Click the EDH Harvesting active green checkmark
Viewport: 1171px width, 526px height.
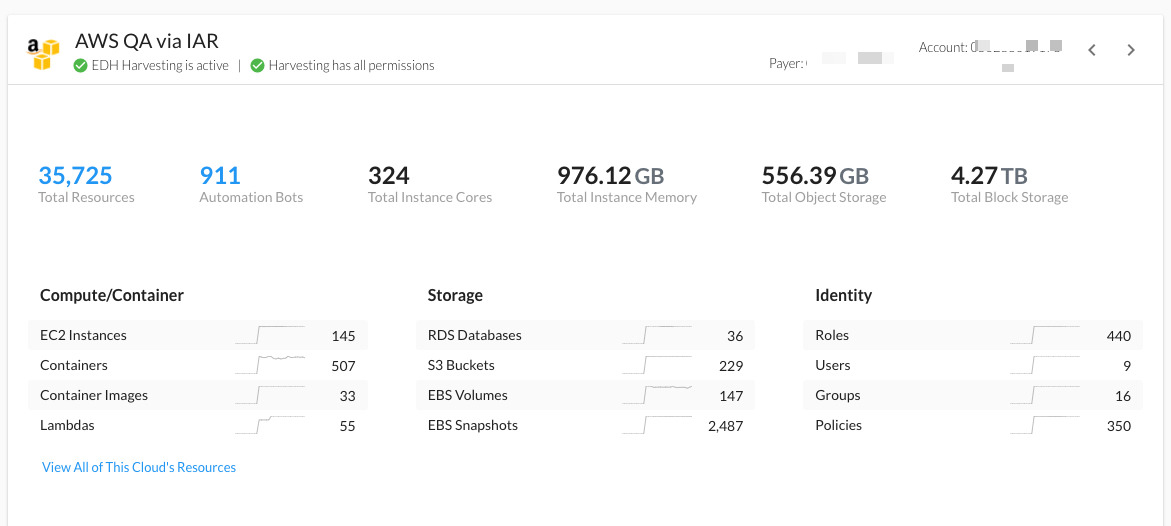pos(81,66)
